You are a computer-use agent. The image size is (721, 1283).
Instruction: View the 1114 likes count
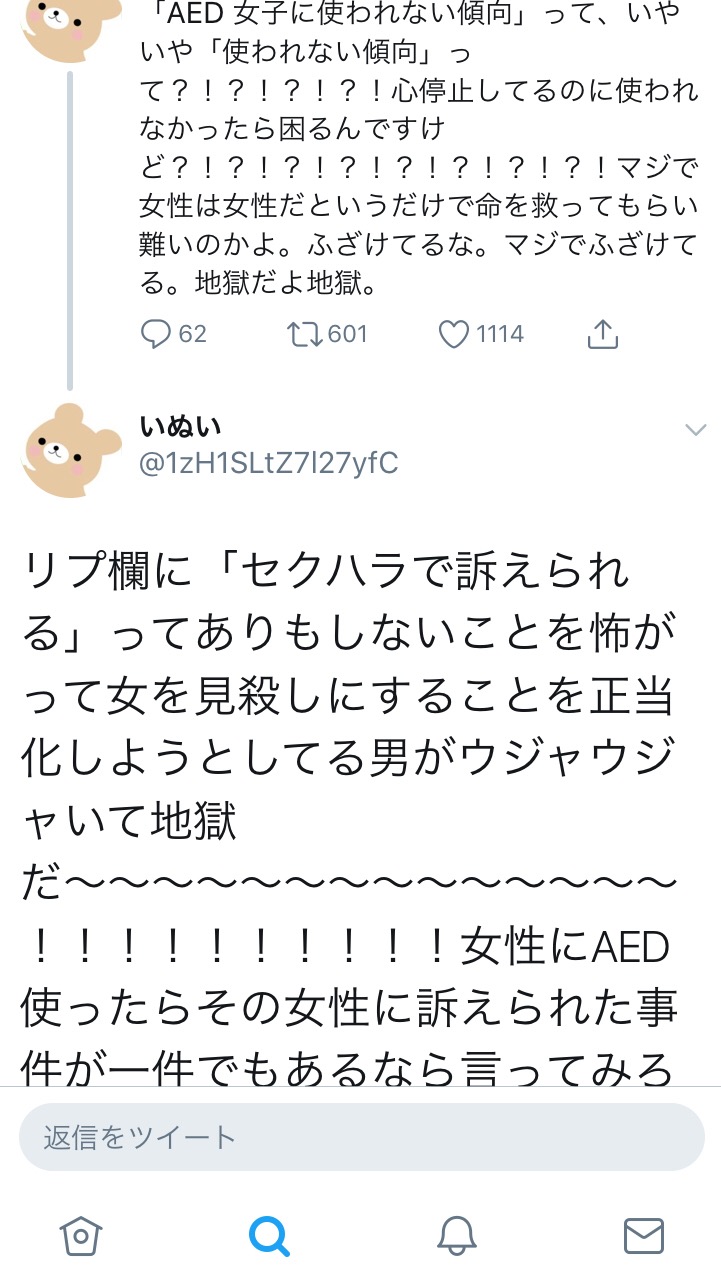[x=500, y=334]
